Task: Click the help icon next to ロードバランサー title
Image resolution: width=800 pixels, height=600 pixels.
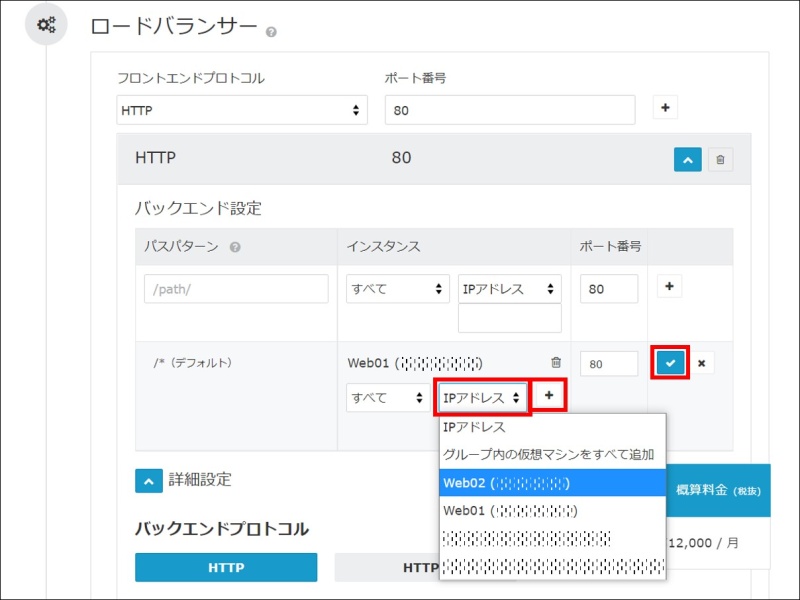Action: tap(272, 32)
